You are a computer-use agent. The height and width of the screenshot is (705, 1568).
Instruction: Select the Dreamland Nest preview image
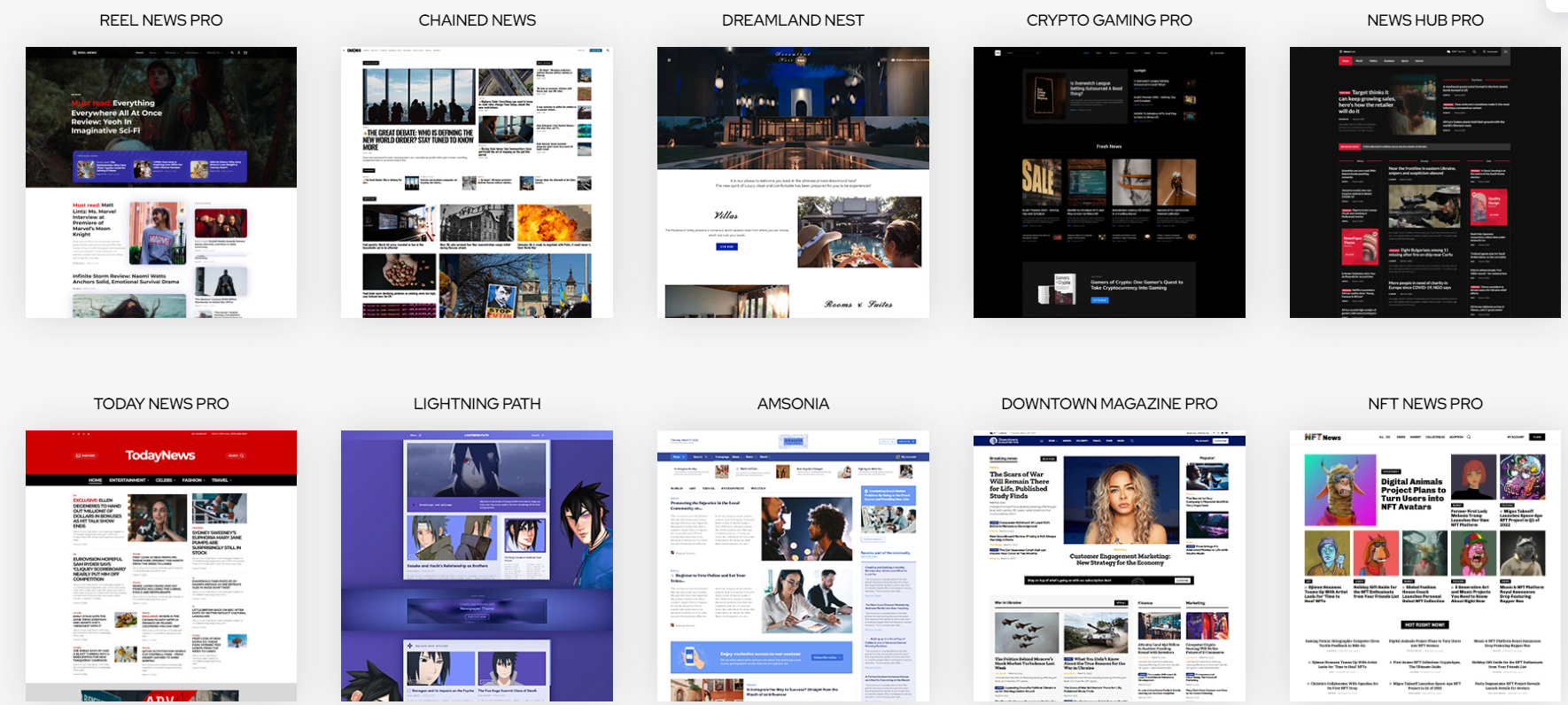tap(793, 182)
